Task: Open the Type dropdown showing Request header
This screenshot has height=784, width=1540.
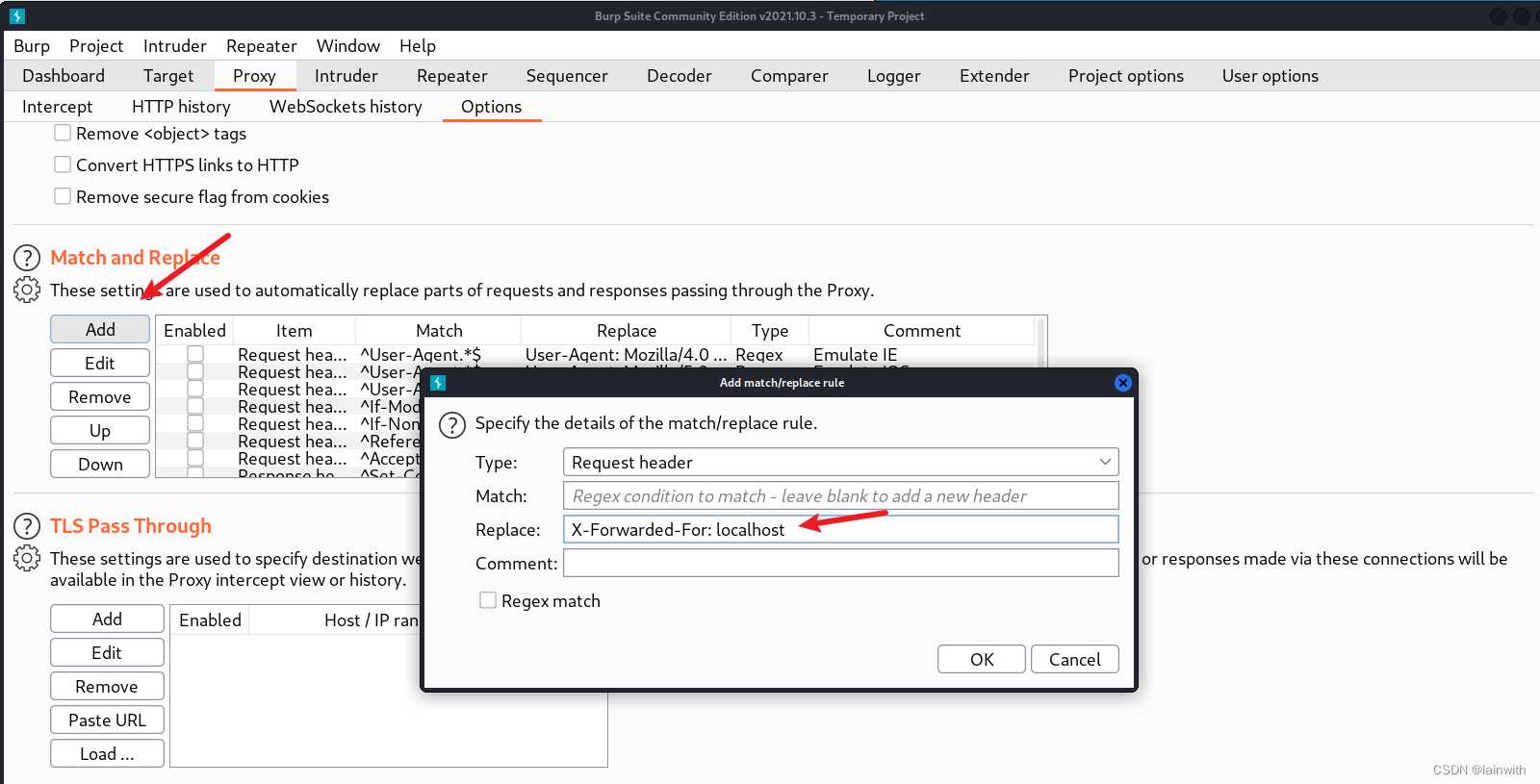Action: 840,462
